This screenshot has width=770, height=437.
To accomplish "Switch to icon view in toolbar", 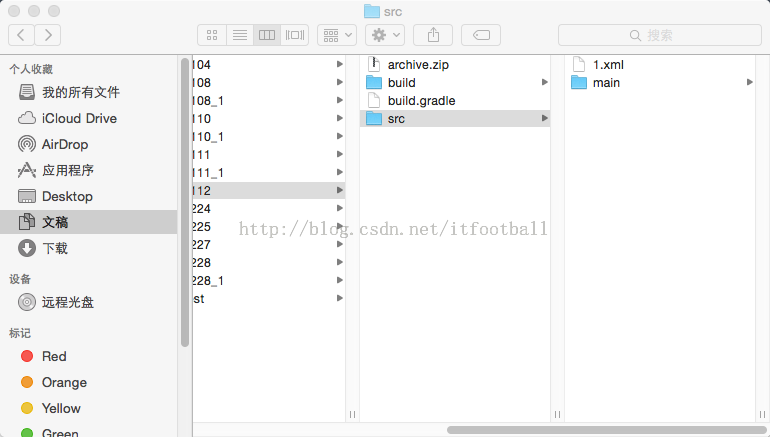I will 211,35.
